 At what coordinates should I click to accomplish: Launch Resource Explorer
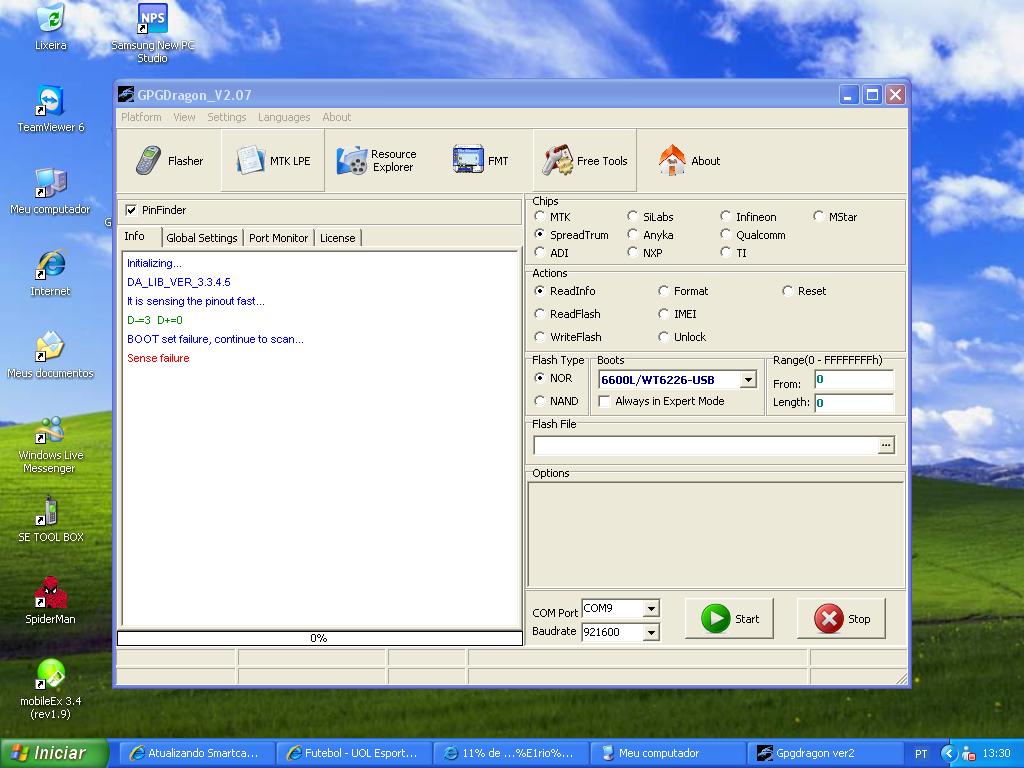377,161
